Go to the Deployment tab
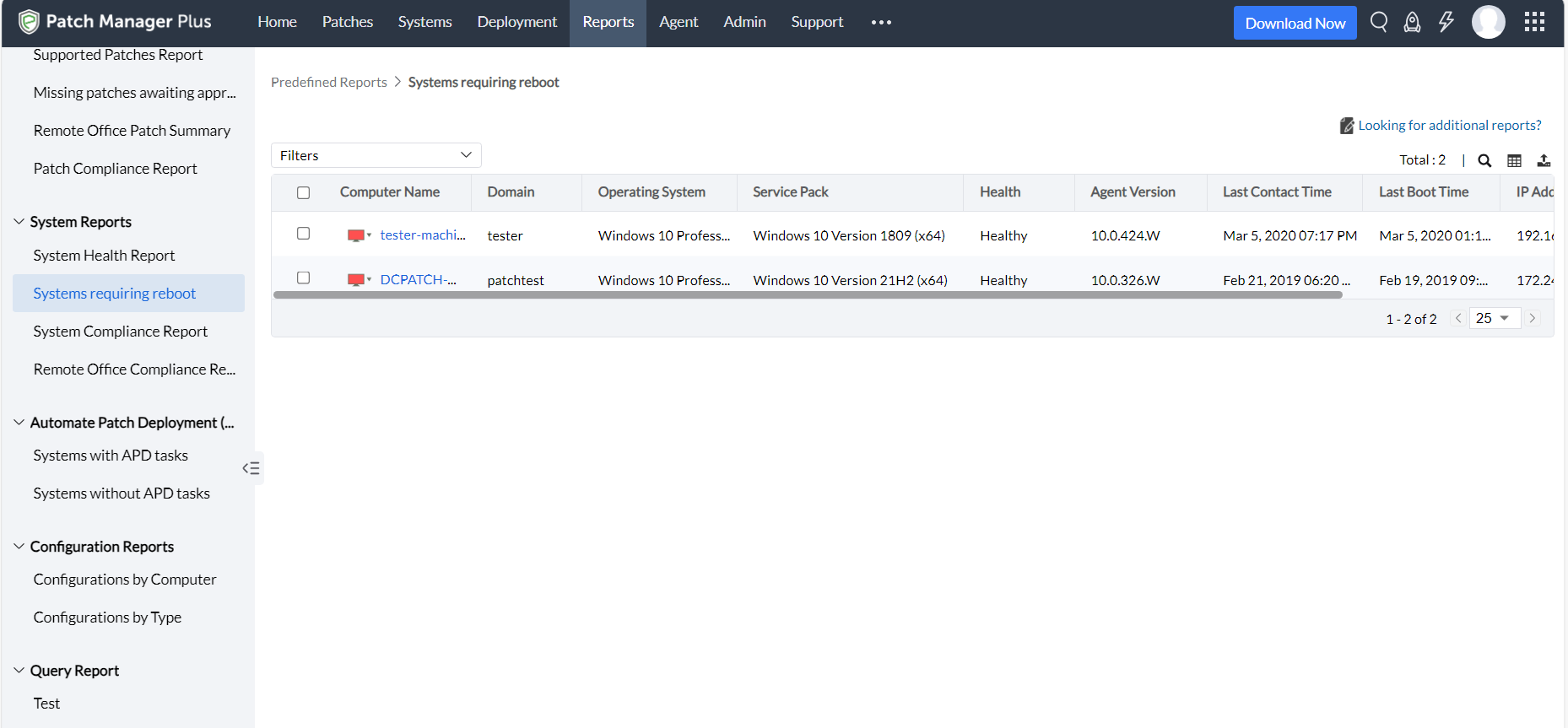1568x728 pixels. 516,22
